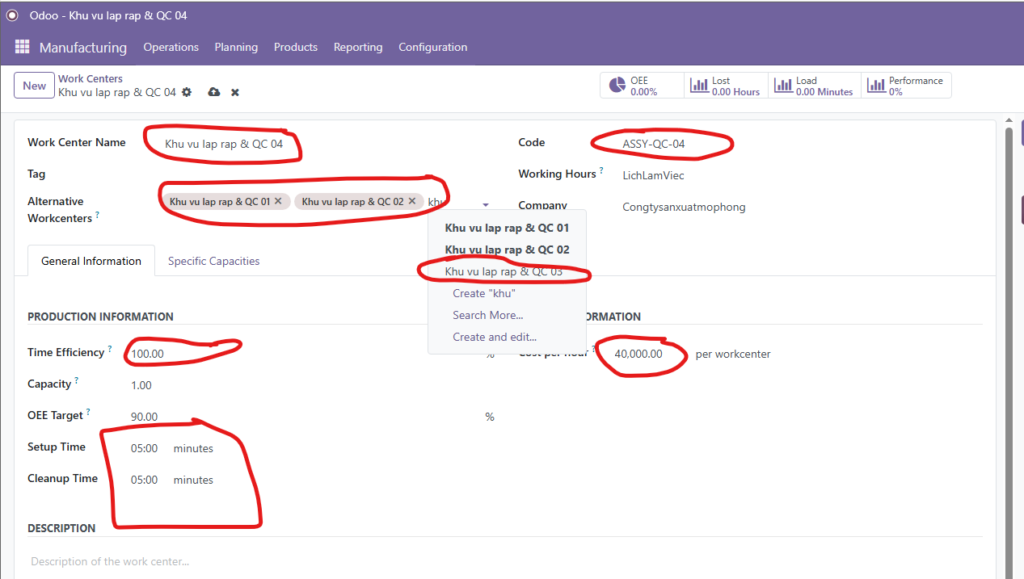Discard changes with the X icon
This screenshot has width=1024, height=579.
point(235,92)
